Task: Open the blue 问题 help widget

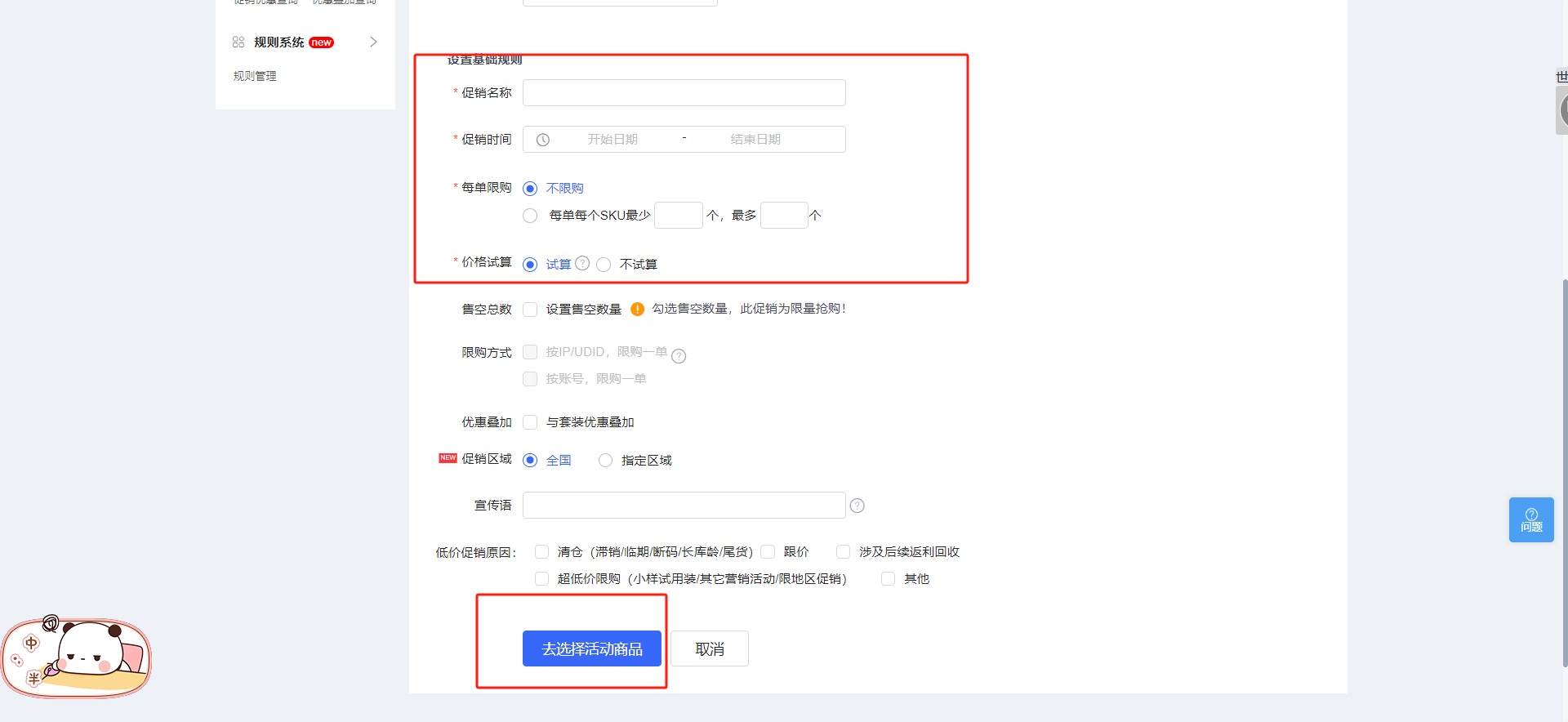Action: [1530, 519]
